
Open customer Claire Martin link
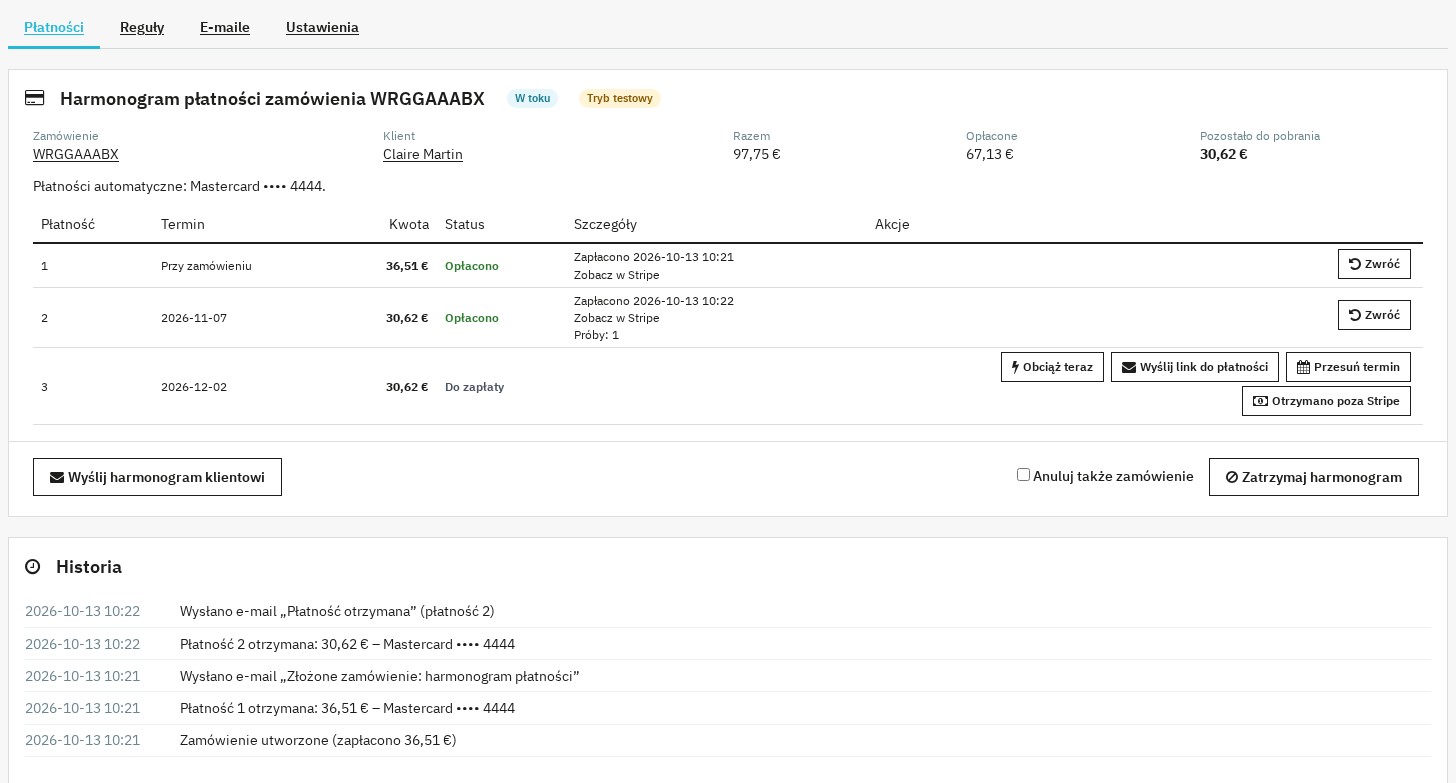click(x=423, y=154)
